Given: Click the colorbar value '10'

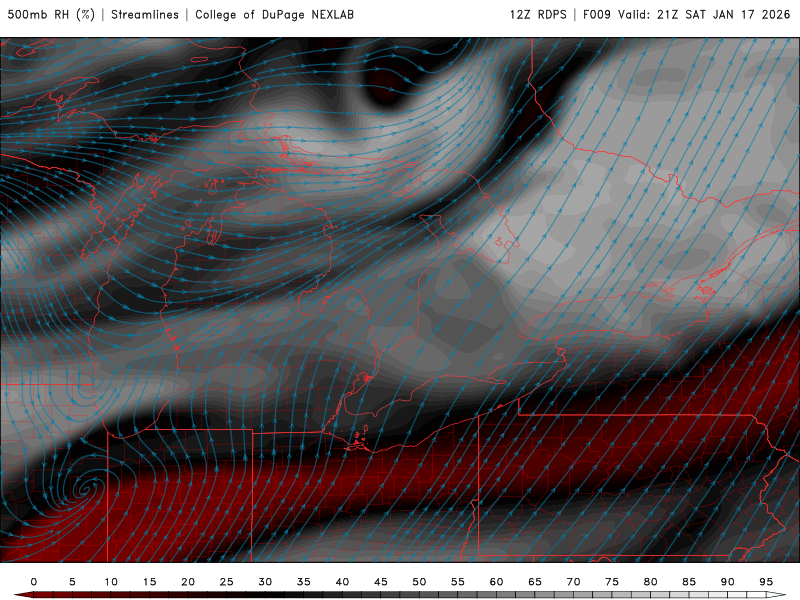Looking at the screenshot, I should pyautogui.click(x=111, y=582).
